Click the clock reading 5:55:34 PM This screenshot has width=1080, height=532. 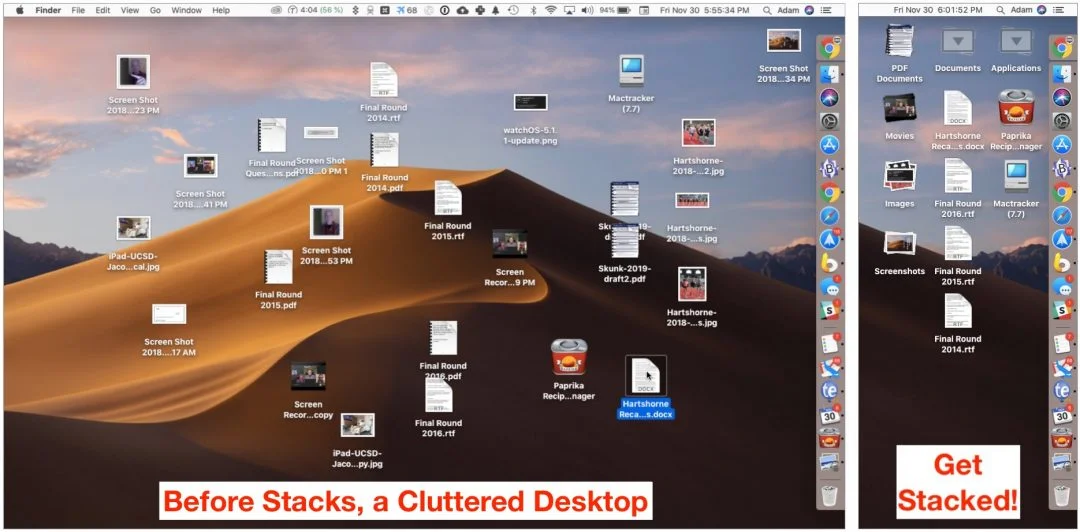point(705,10)
